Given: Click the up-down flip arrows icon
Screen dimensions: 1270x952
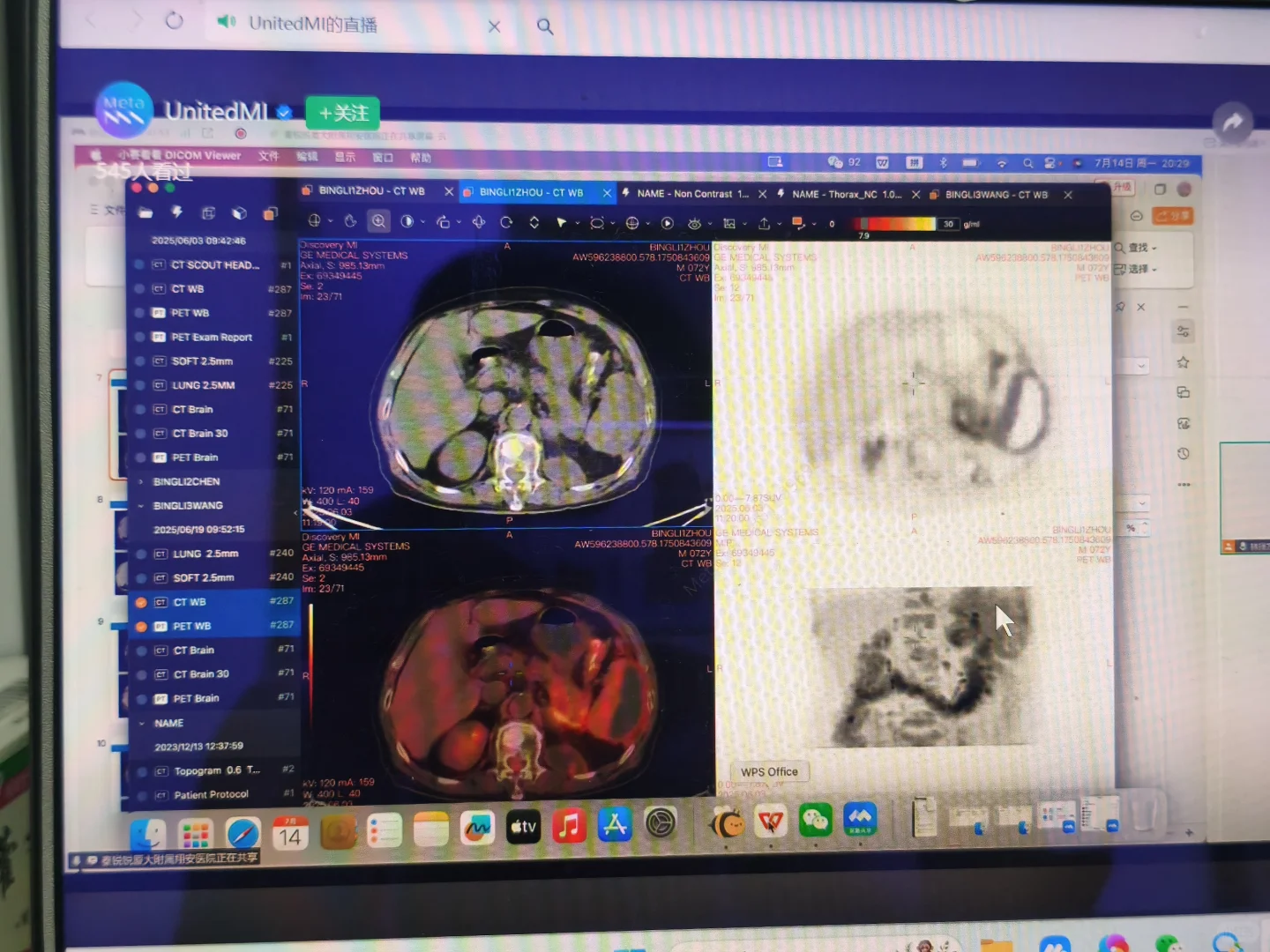Looking at the screenshot, I should [534, 222].
